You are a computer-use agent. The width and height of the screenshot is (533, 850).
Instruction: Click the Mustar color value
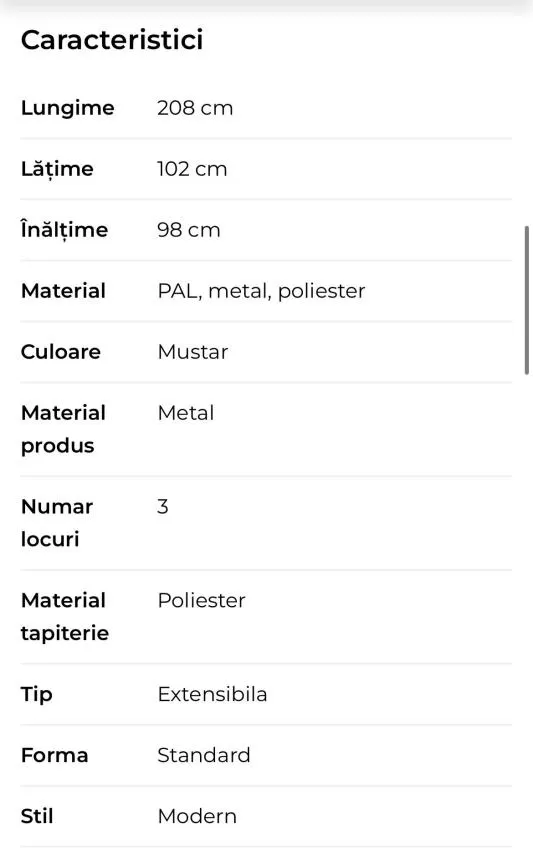[193, 352]
